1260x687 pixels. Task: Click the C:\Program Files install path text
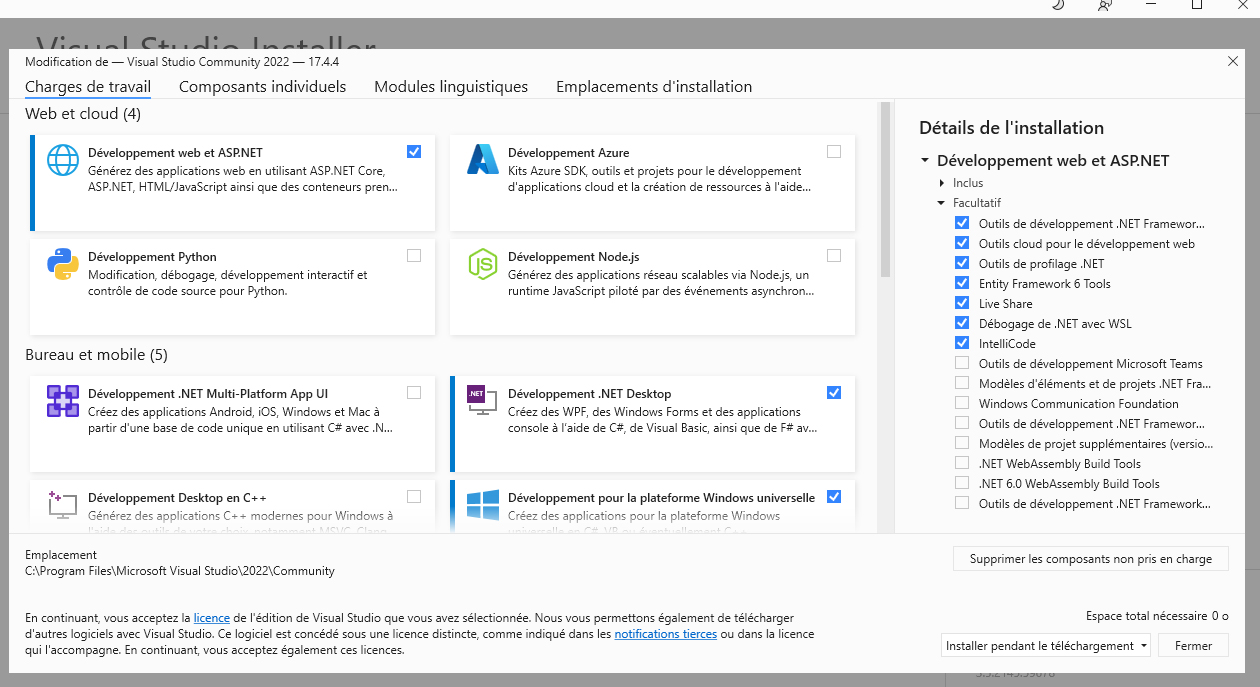(180, 571)
